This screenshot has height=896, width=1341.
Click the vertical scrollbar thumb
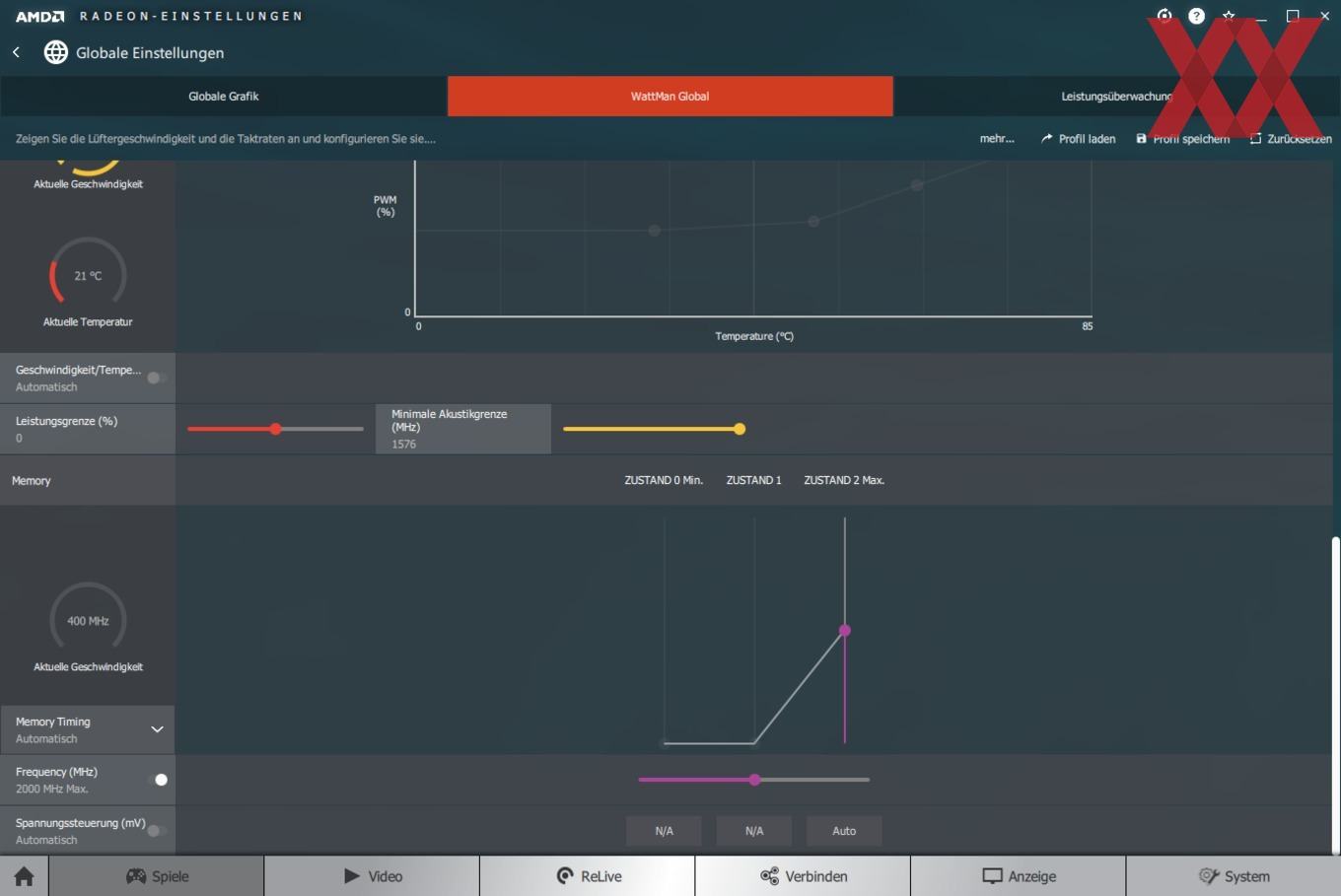pos(1336,694)
